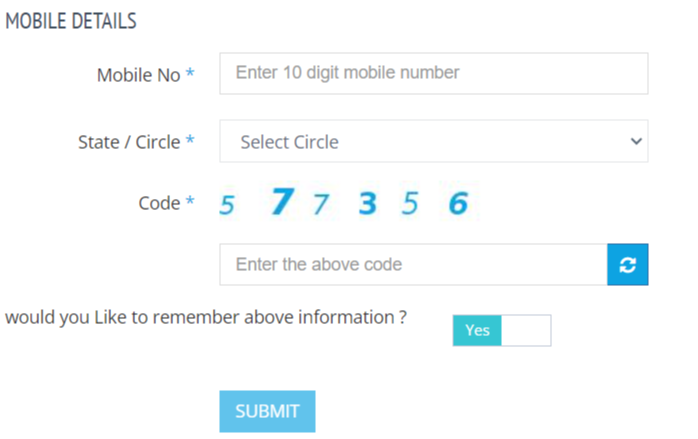Toggle the Yes remember information switch
The width and height of the screenshot is (698, 439).
(502, 330)
